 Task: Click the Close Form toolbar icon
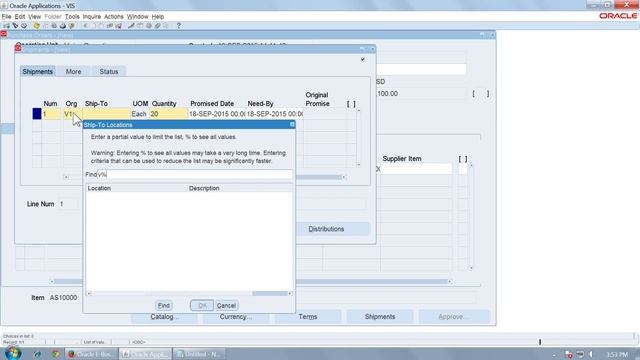72,26
